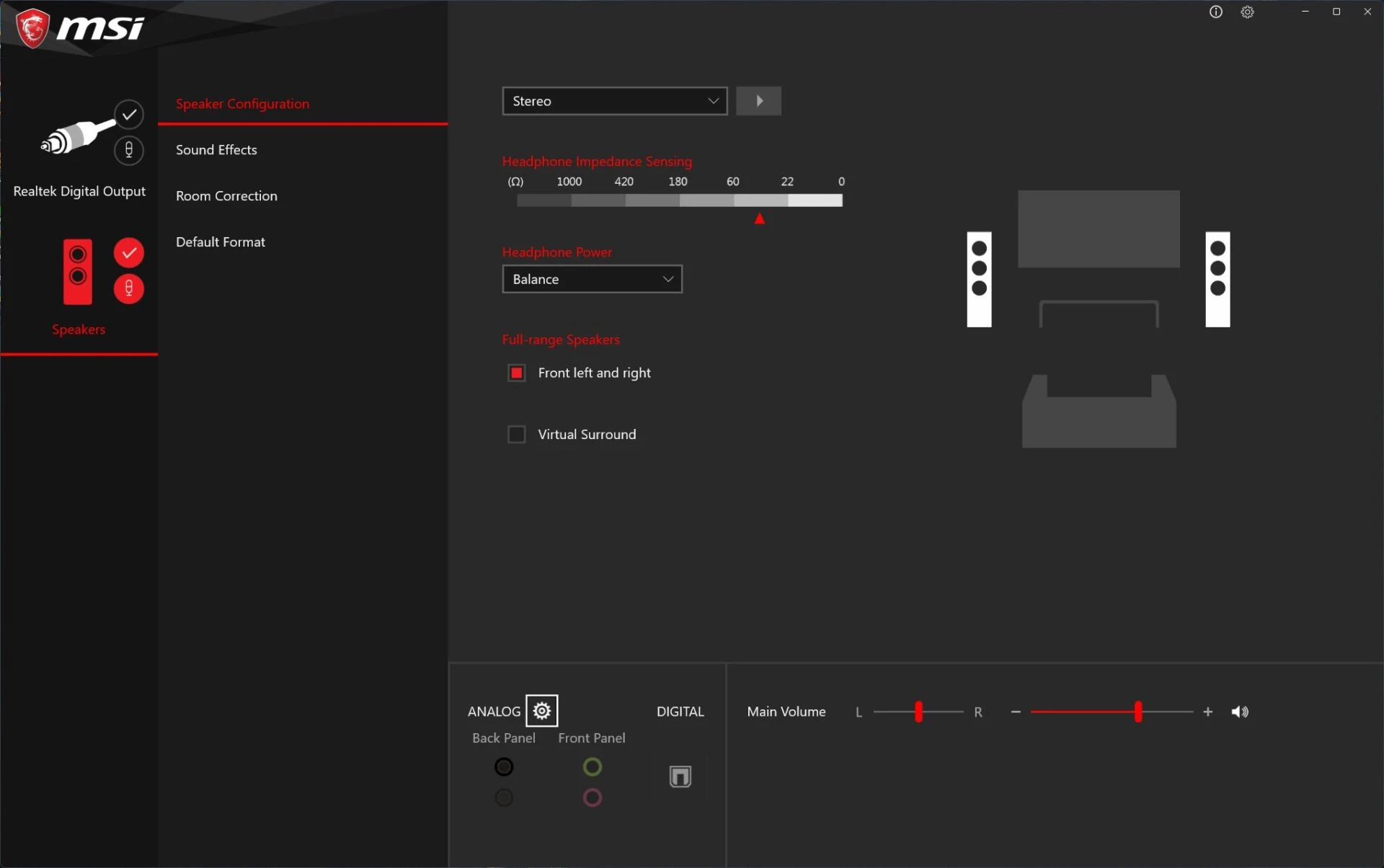
Task: Minimize the MSI audio window
Action: click(1305, 12)
